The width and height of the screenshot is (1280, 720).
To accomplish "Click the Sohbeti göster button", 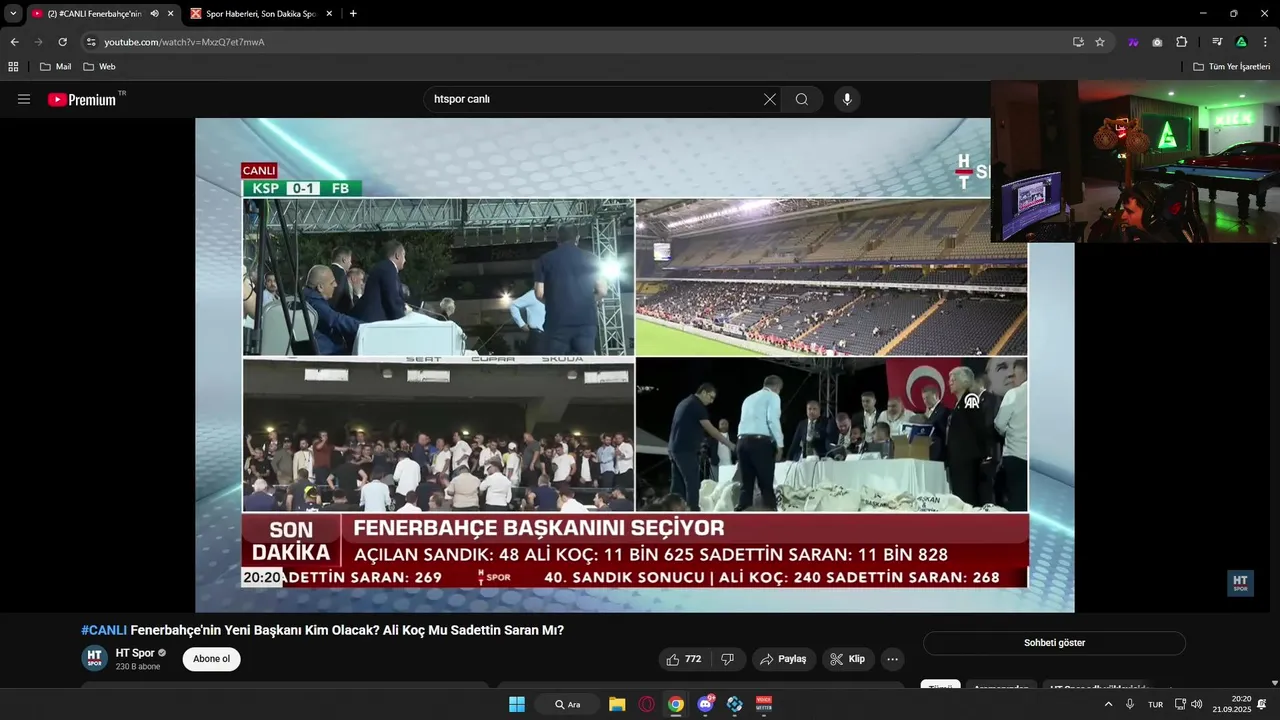I will [x=1054, y=643].
